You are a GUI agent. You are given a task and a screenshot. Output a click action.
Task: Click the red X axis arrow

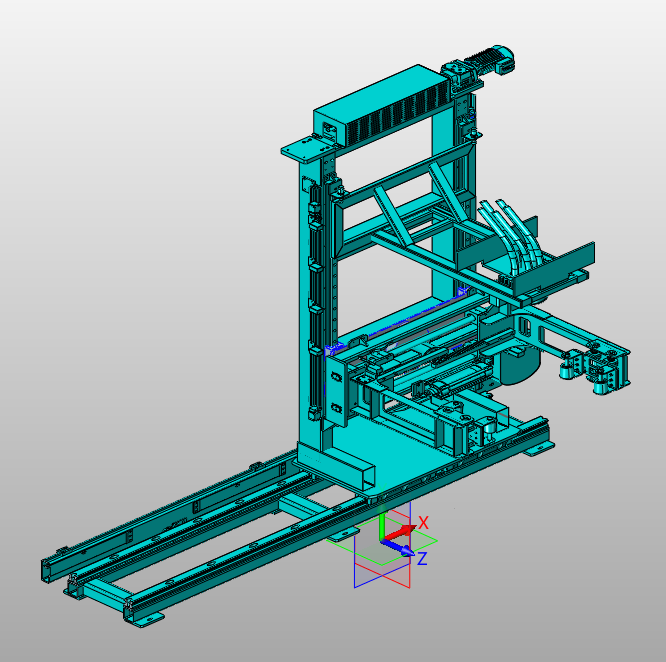coord(399,533)
